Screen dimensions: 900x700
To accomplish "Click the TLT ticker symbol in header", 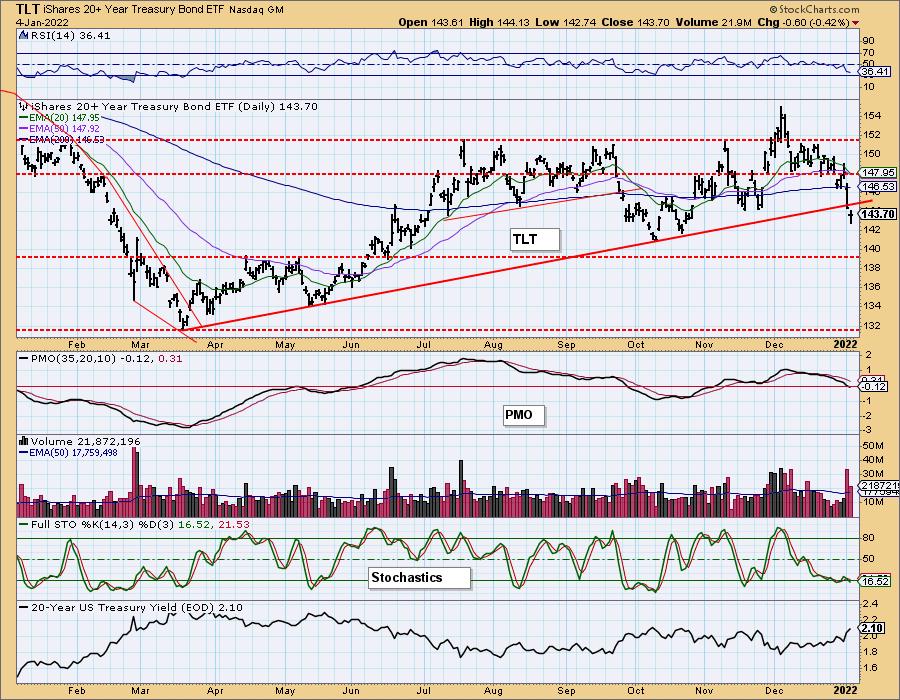I will (28, 9).
